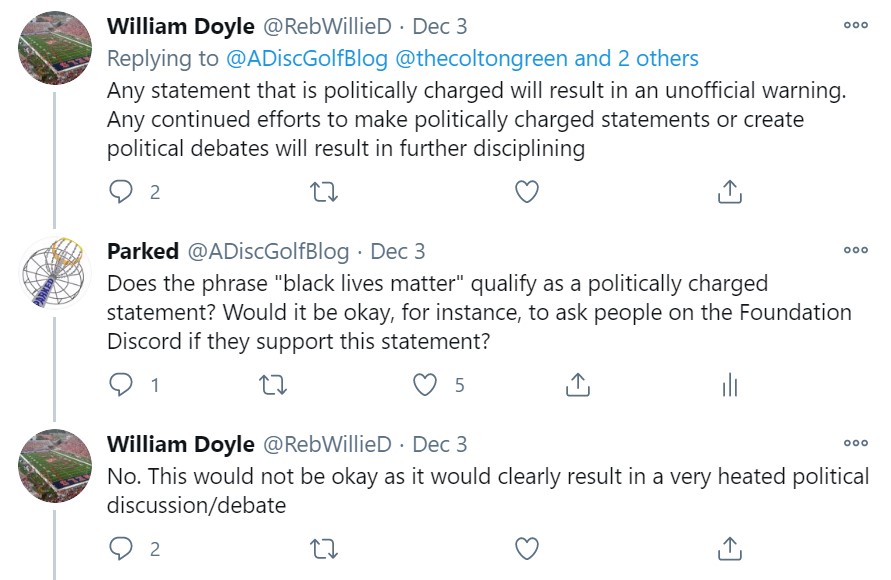This screenshot has height=580, width=891.
Task: Share Parked's tweet
Action: click(577, 384)
